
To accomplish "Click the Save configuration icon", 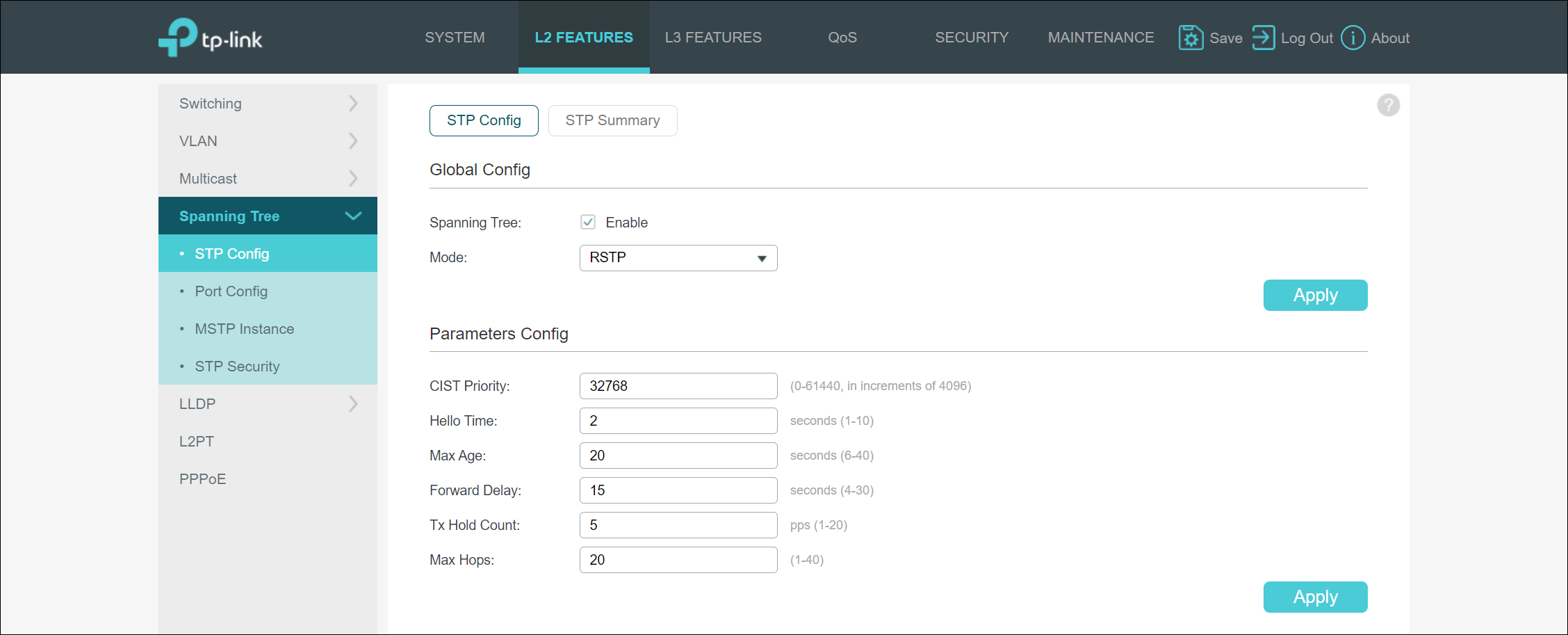I will [x=1191, y=38].
